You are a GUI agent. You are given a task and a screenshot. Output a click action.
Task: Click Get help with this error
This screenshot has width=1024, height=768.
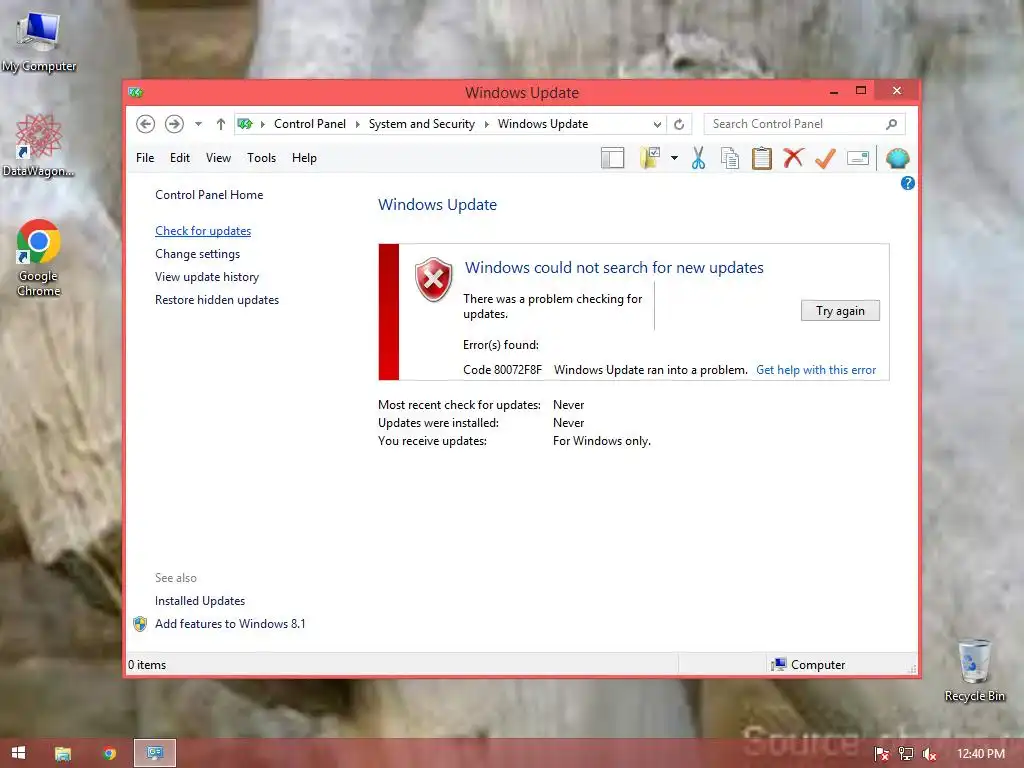816,370
